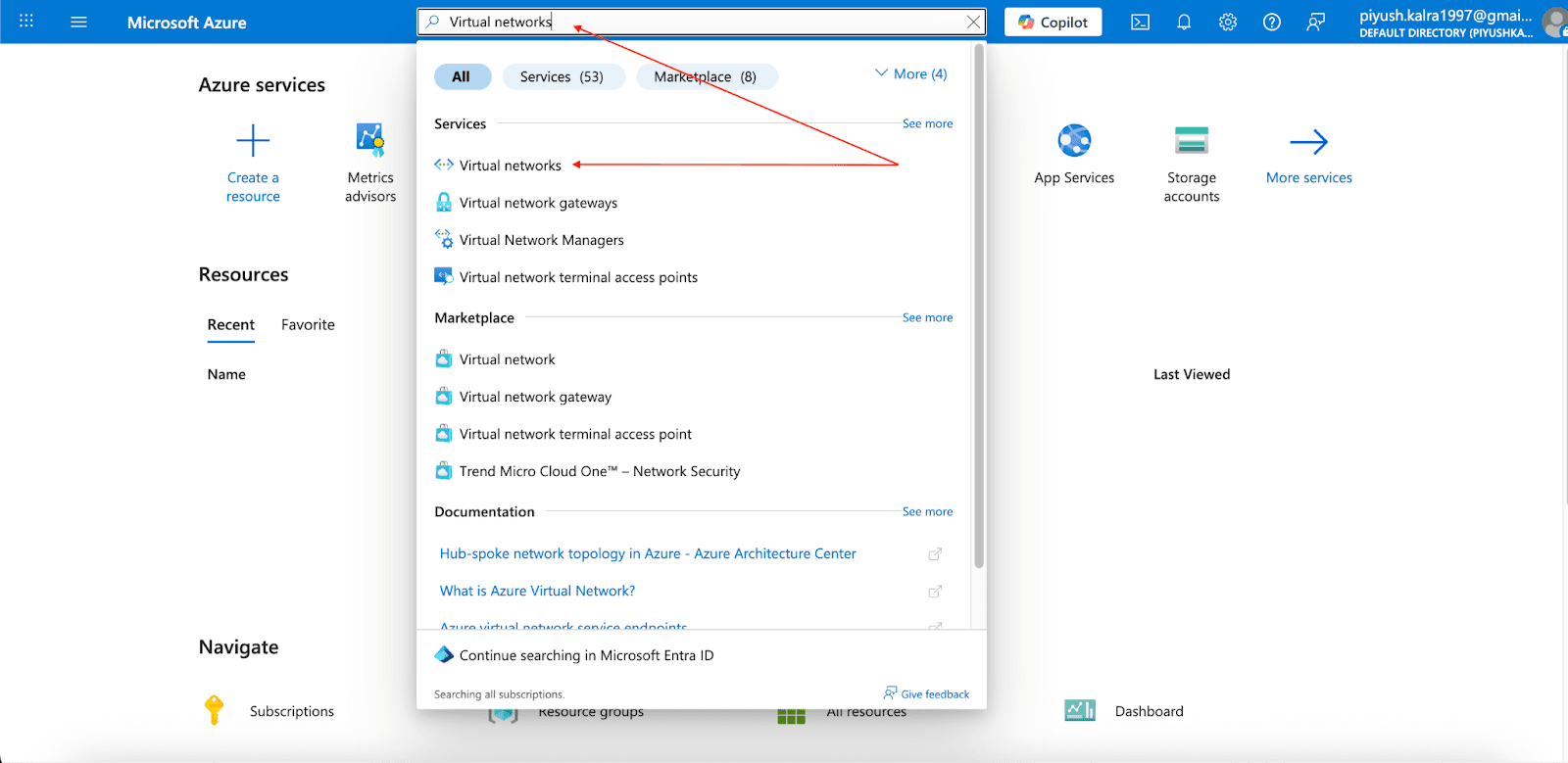Open the hamburger portal menu

pyautogui.click(x=79, y=22)
